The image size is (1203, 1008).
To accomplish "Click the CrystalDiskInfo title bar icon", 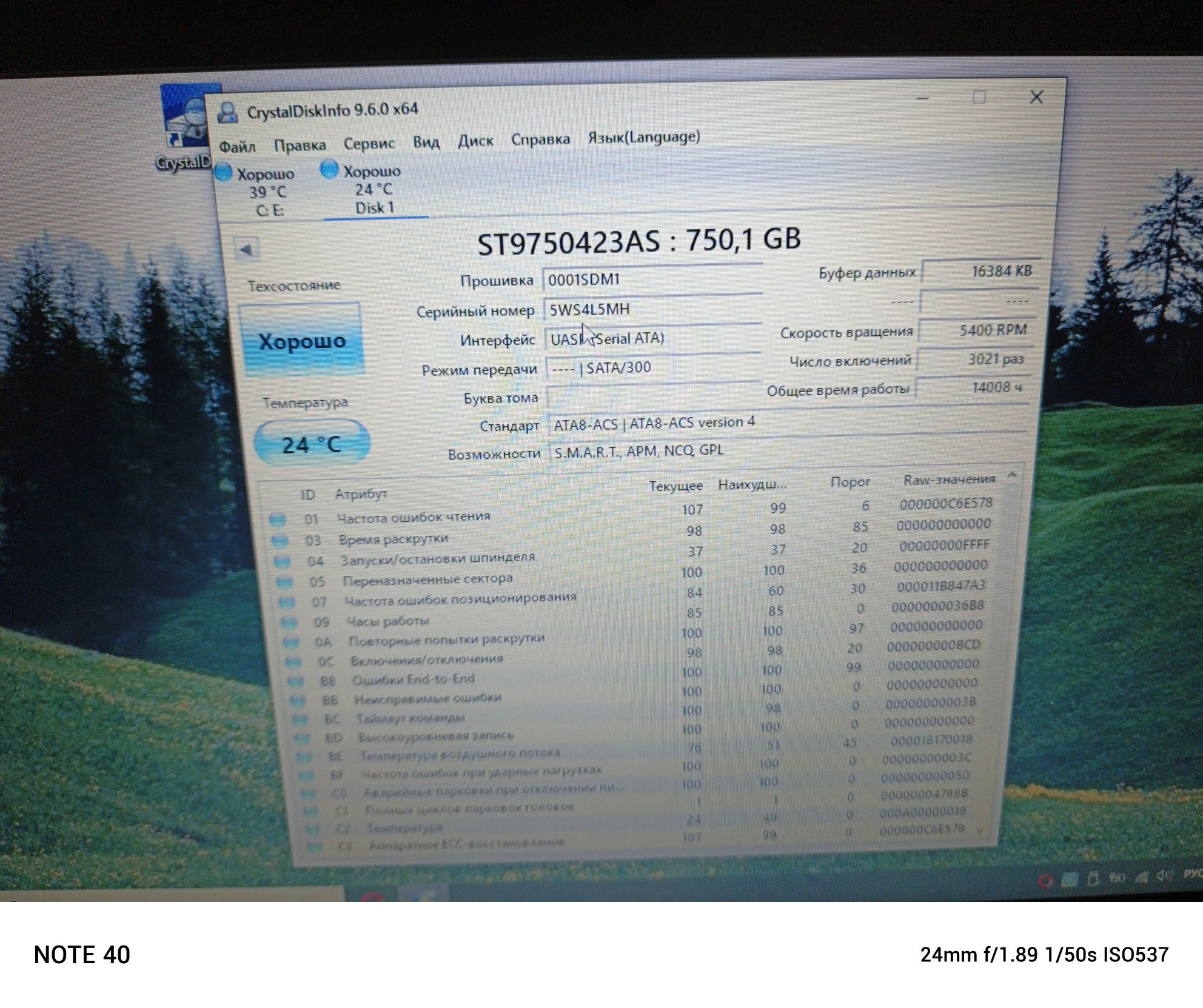I will point(228,113).
